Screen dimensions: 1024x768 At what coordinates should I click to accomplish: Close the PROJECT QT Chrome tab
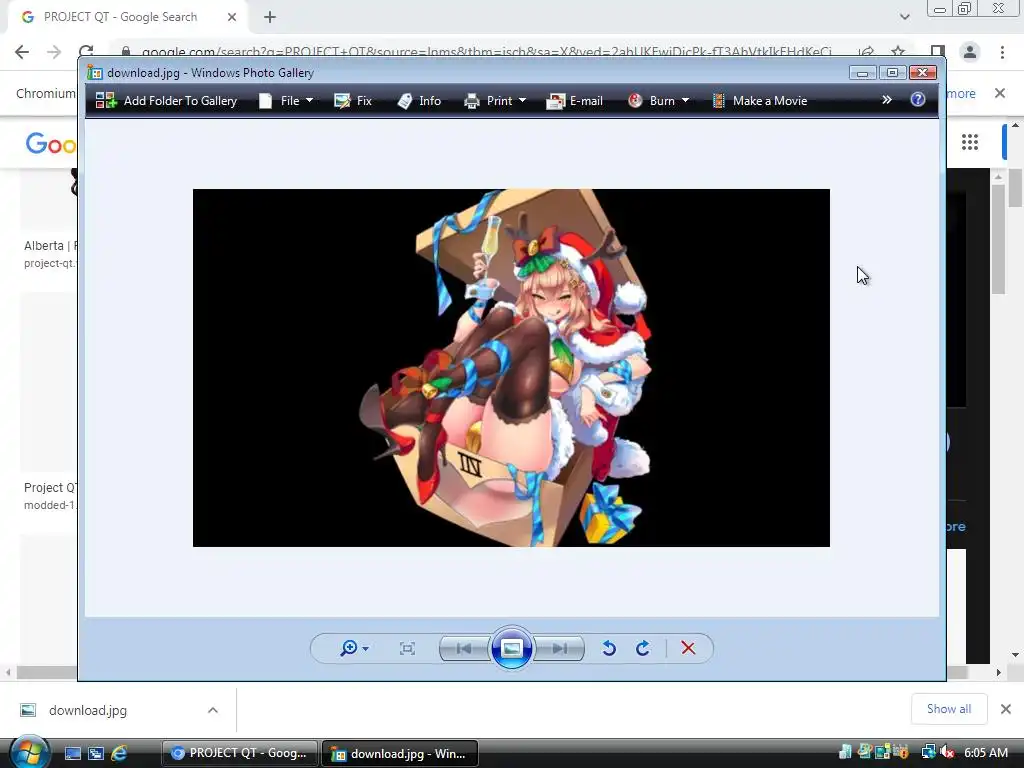pyautogui.click(x=232, y=17)
